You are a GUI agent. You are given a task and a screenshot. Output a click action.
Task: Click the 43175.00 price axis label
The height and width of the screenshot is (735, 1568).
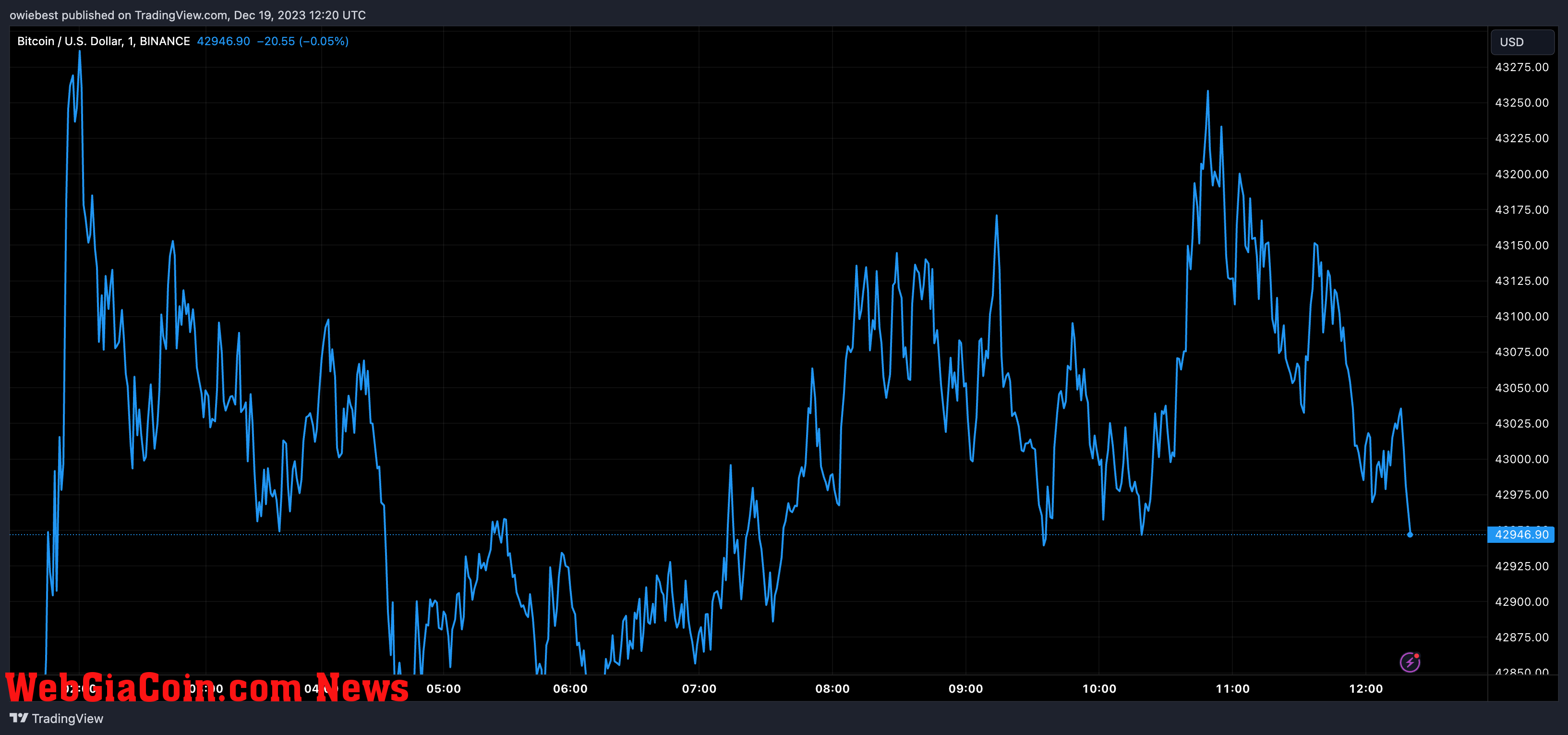(1522, 210)
